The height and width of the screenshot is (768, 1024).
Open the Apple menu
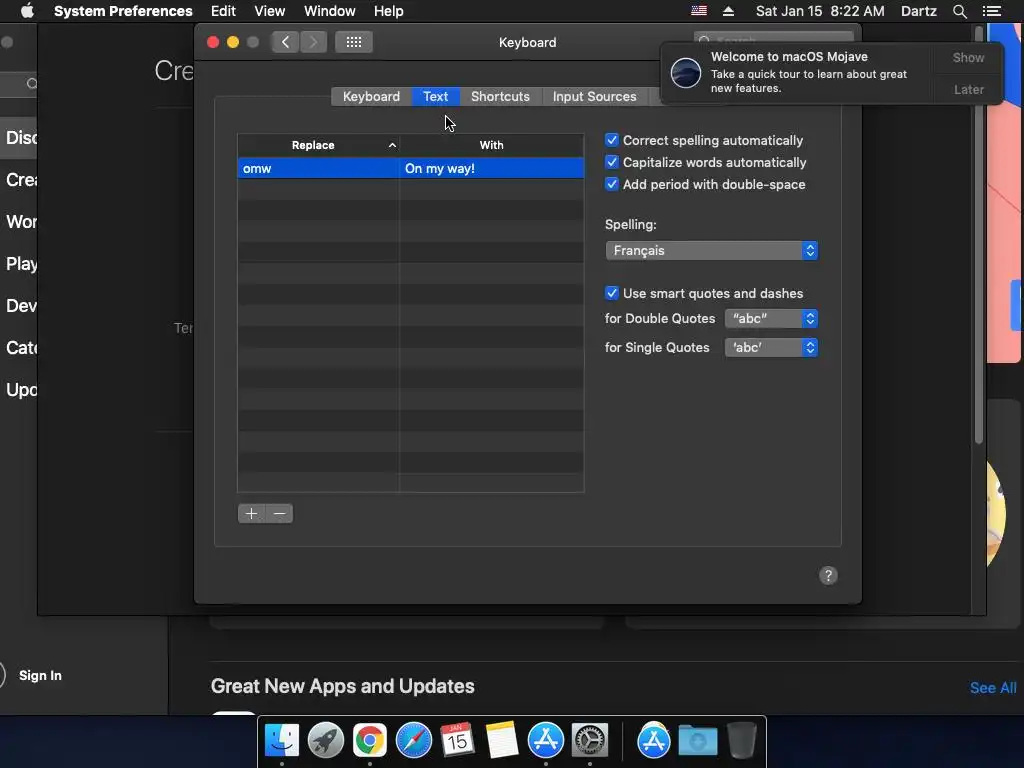[27, 11]
